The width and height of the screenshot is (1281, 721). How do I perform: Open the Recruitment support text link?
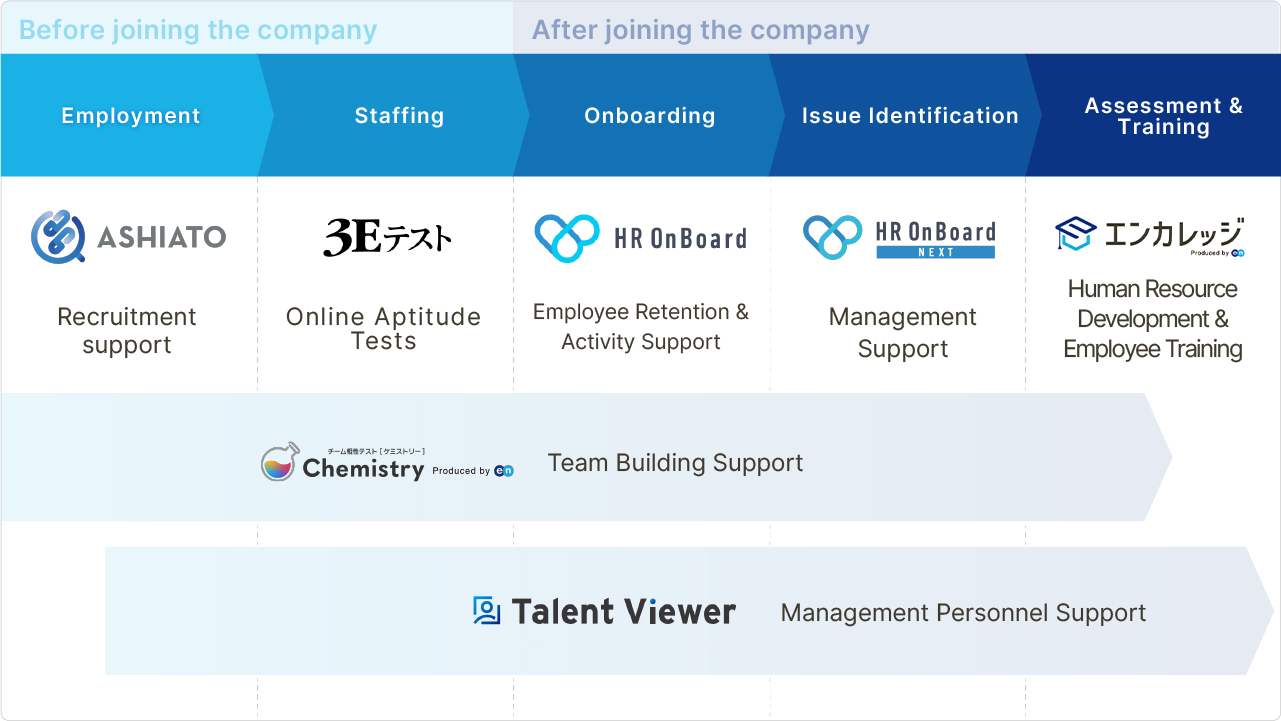click(127, 331)
